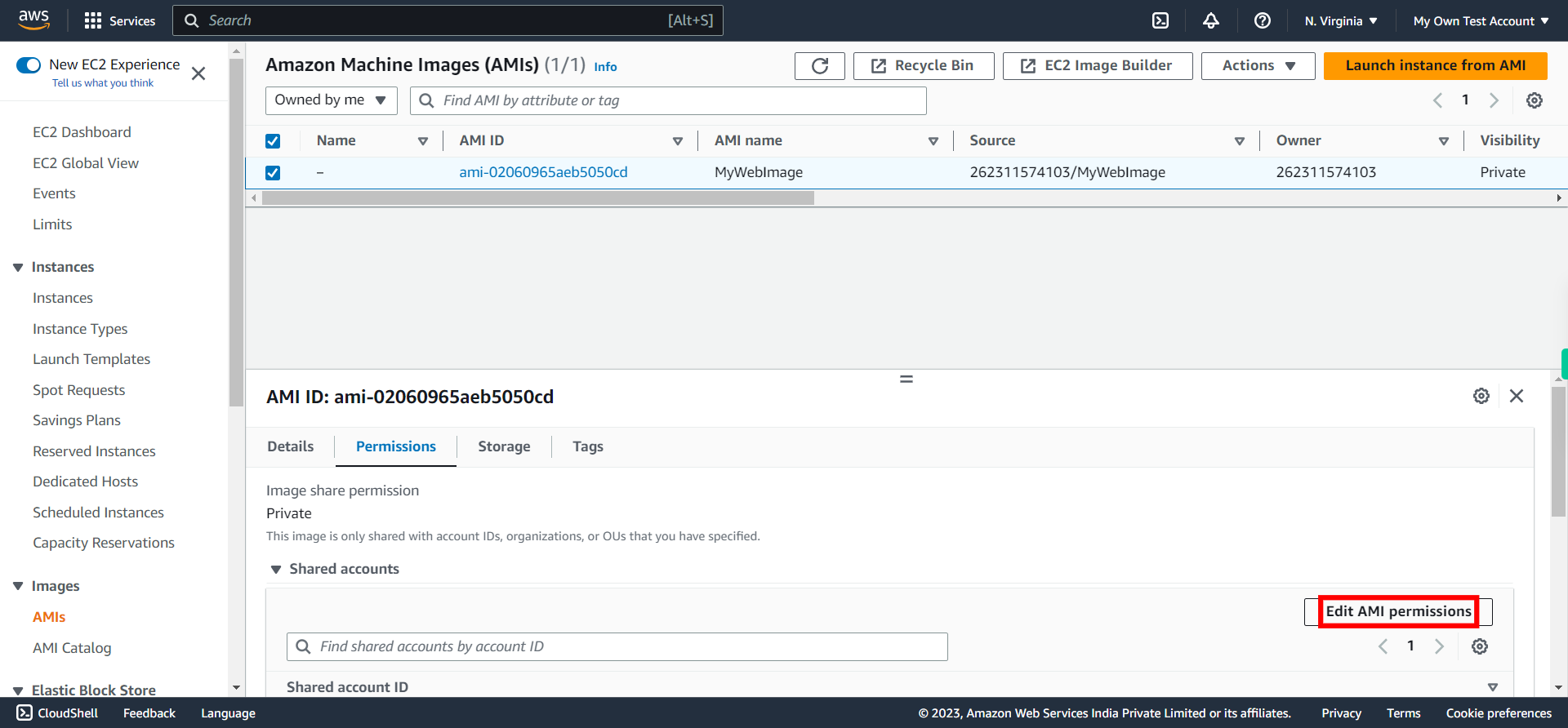The image size is (1568, 728).
Task: Open the Services grid menu
Action: tap(119, 20)
